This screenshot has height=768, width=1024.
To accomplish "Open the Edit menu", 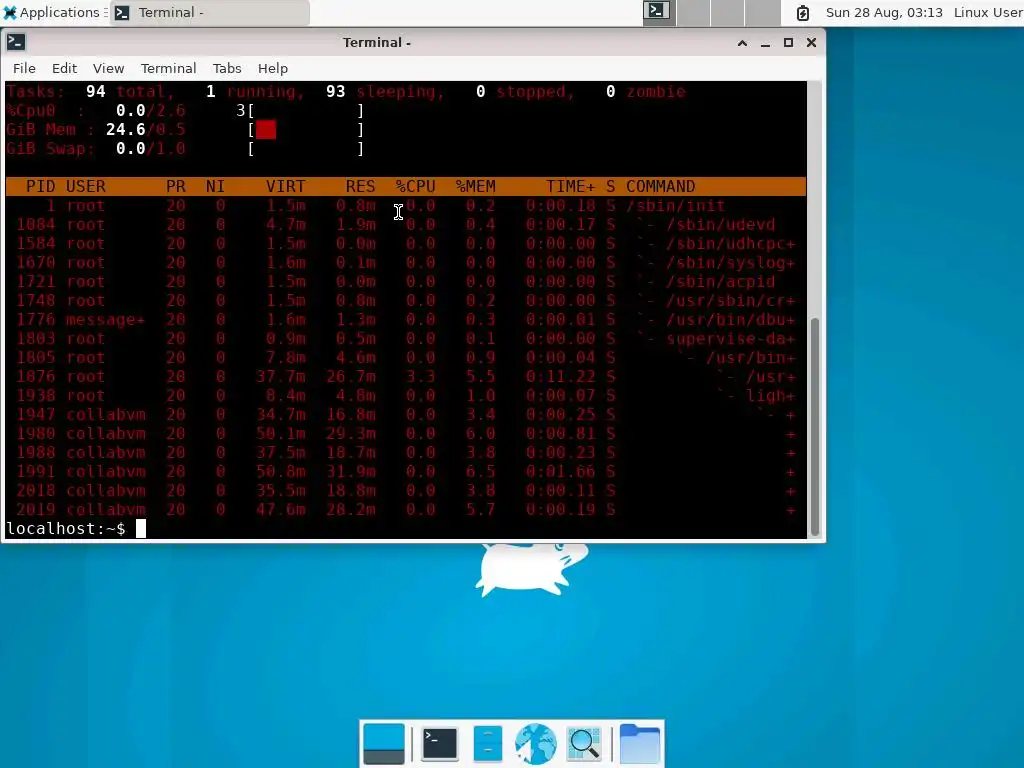I will click(64, 69).
